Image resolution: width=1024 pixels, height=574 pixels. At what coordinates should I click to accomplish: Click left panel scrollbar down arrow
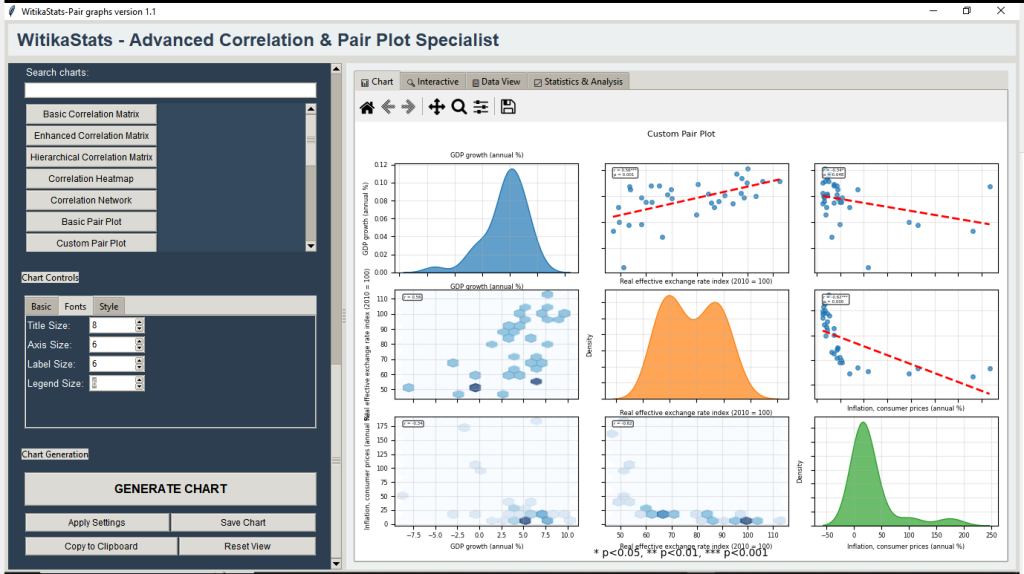point(336,564)
